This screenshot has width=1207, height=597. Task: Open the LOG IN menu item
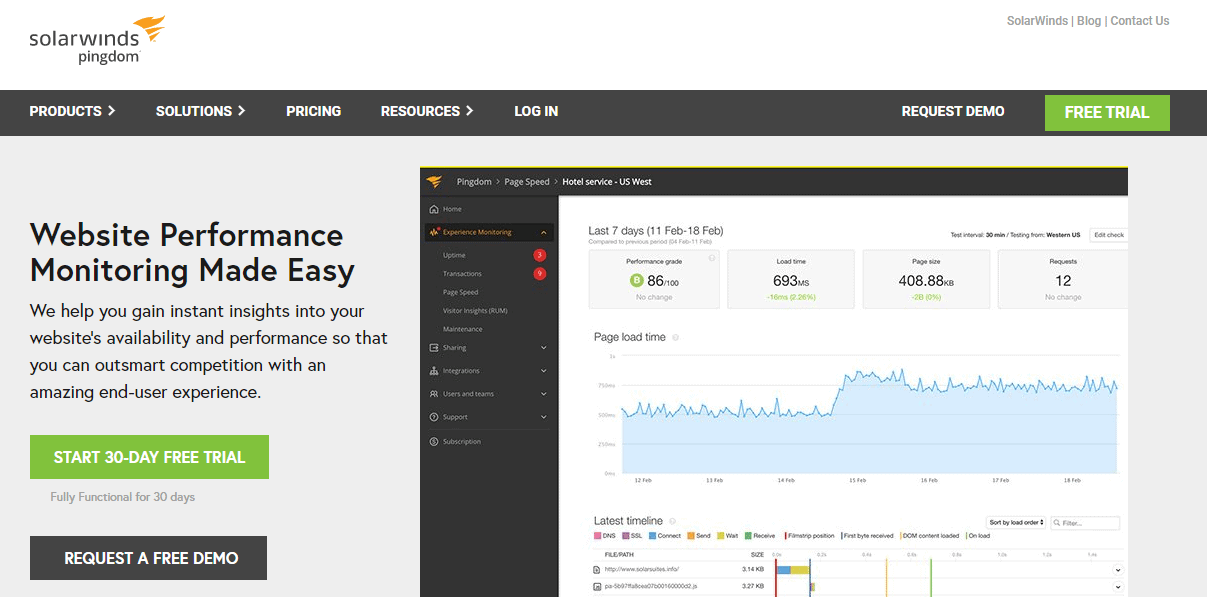[536, 111]
